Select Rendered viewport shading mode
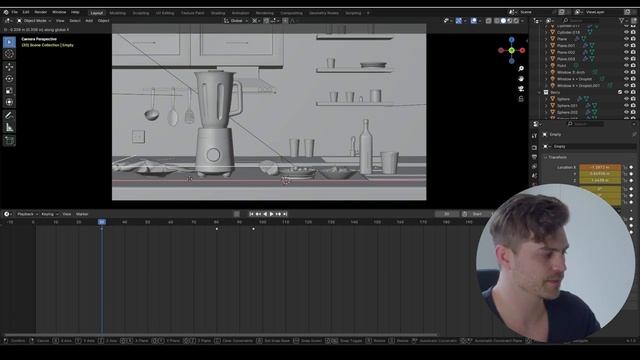Viewport: 640px width, 360px height. click(x=516, y=20)
